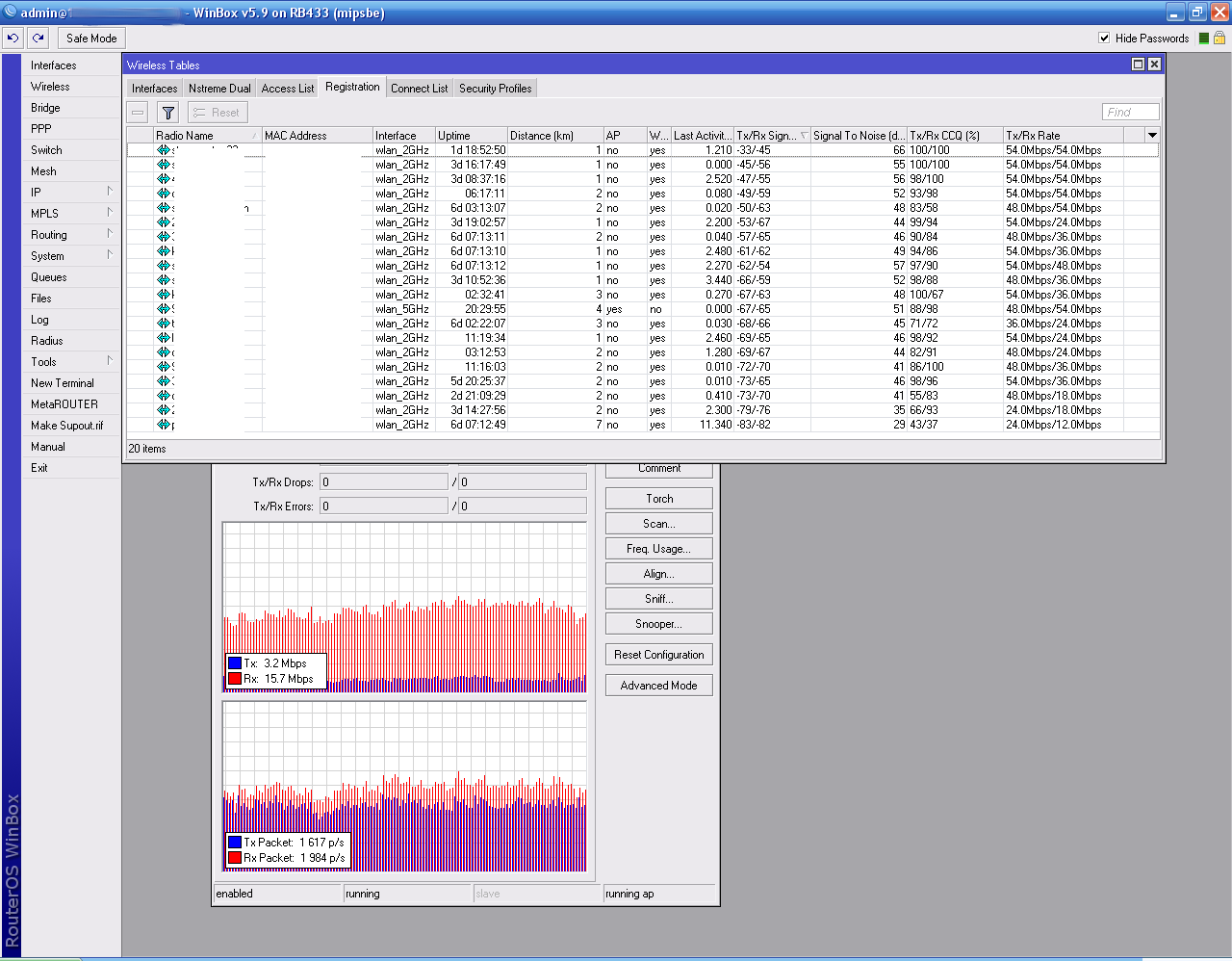Open the column selector dropdown arrow in the table header
The height and width of the screenshot is (961, 1232).
[x=1152, y=136]
